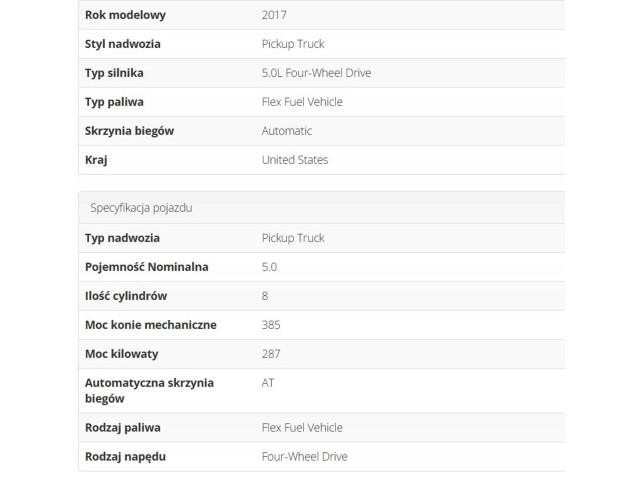Click the Automatic gearbox value
640x480 pixels.
point(286,131)
